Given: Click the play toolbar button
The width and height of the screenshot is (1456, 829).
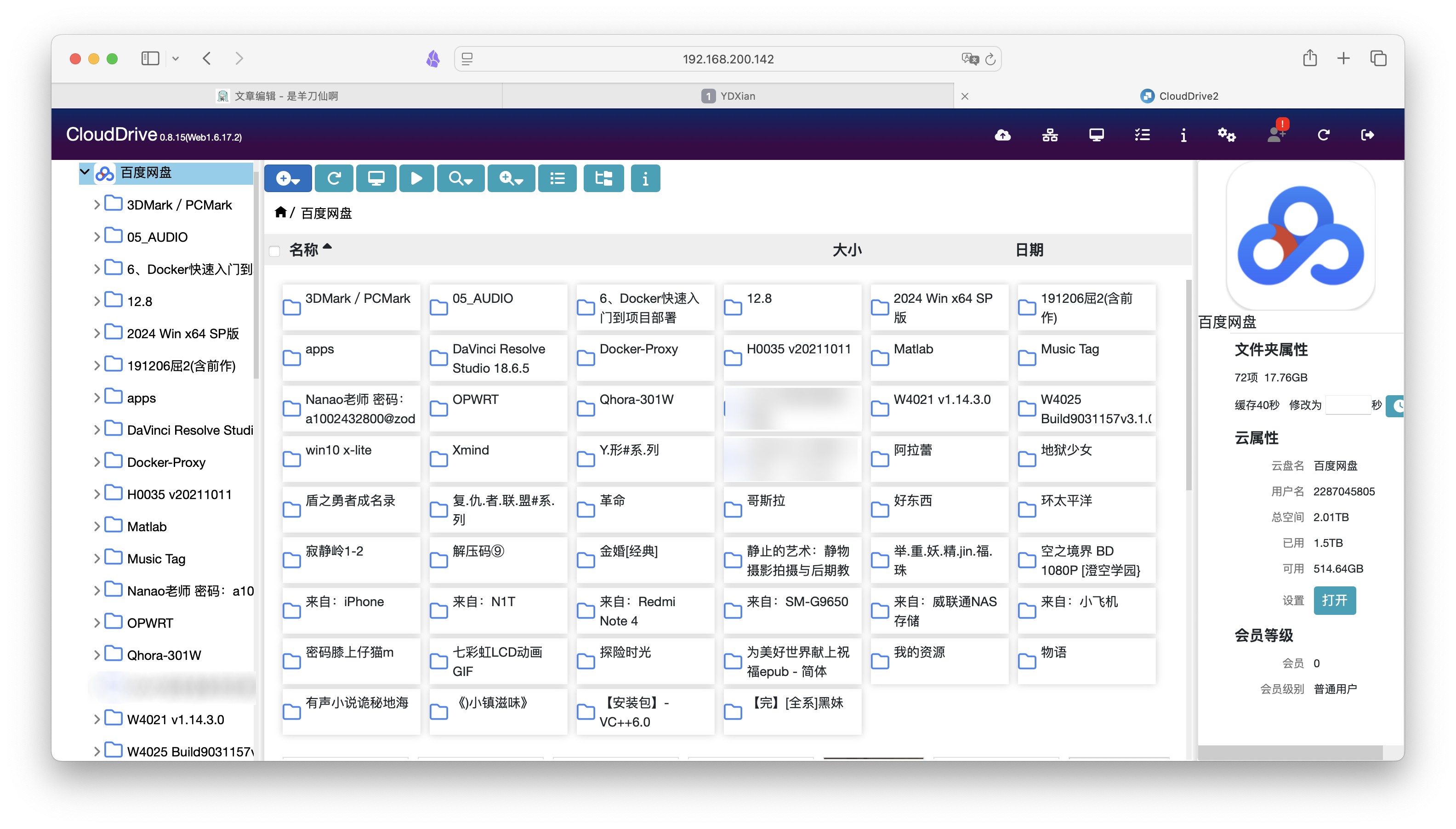Looking at the screenshot, I should [x=416, y=179].
